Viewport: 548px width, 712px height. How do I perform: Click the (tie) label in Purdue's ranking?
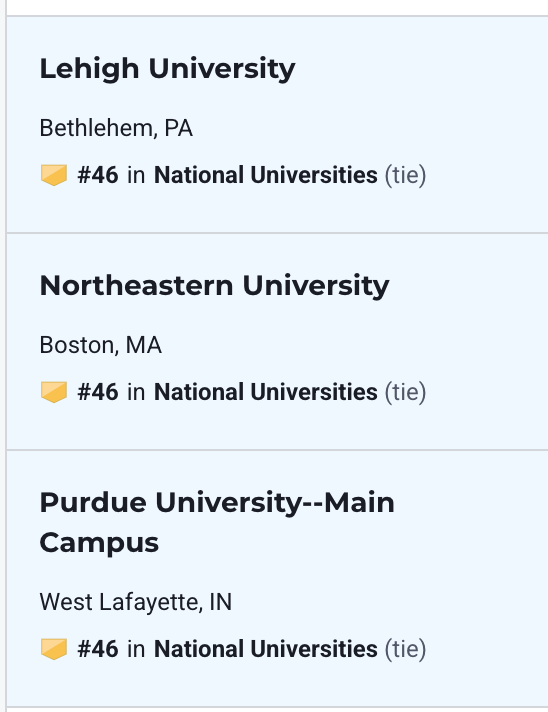point(405,649)
